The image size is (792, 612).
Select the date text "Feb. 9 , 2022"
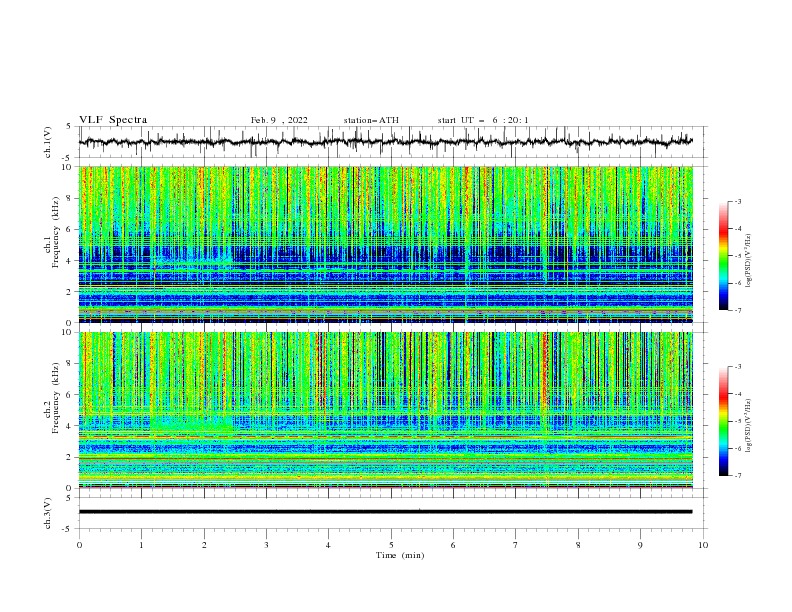coord(279,120)
